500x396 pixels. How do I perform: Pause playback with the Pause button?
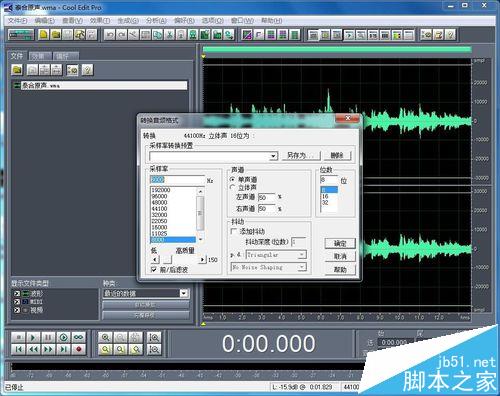[48, 337]
